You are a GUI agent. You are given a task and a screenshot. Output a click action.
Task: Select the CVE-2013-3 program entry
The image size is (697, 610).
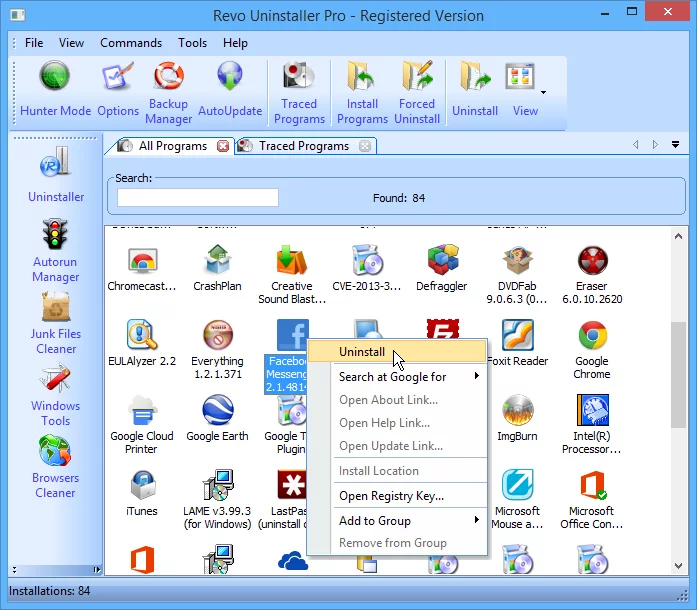pos(367,268)
